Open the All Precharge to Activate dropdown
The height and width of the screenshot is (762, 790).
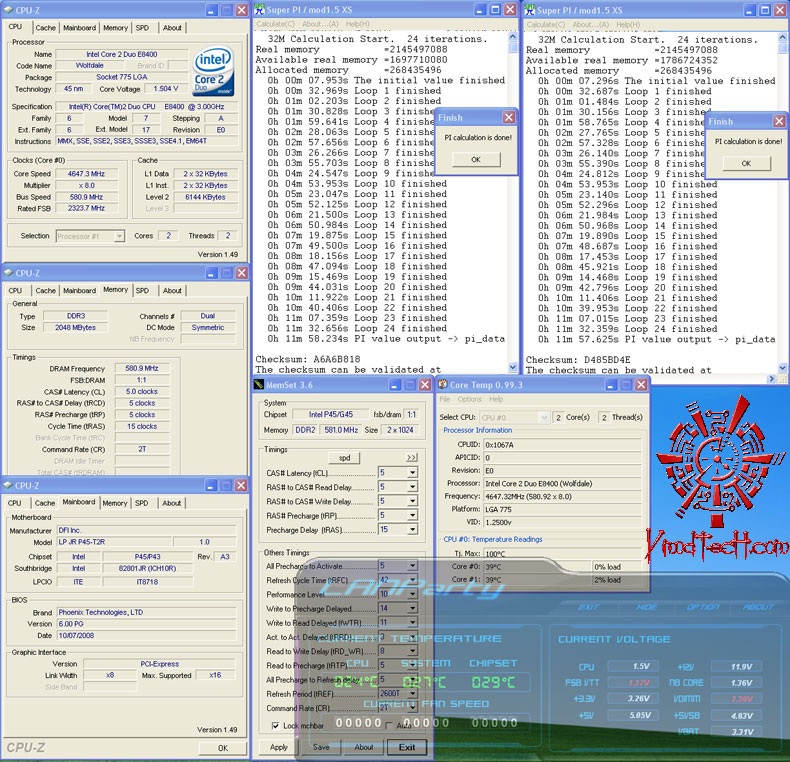tap(413, 565)
